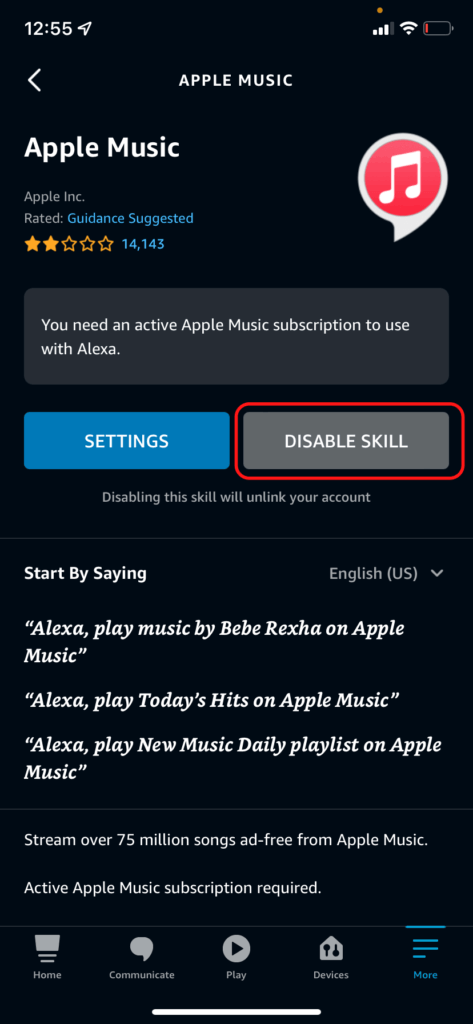The width and height of the screenshot is (473, 1024).
Task: Open the More menu icon
Action: (x=425, y=948)
